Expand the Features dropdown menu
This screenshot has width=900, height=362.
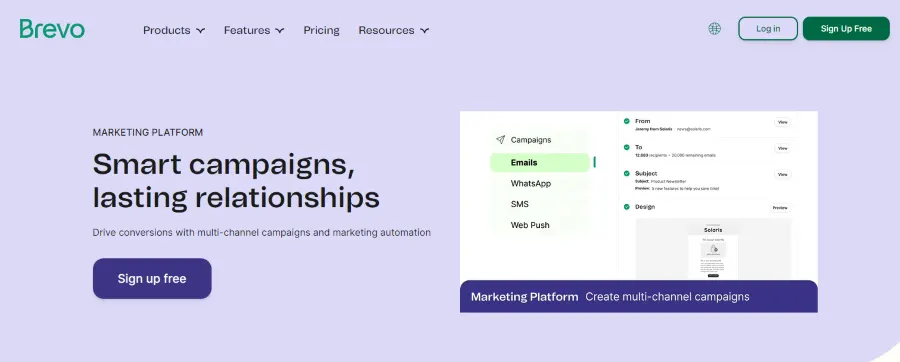254,30
